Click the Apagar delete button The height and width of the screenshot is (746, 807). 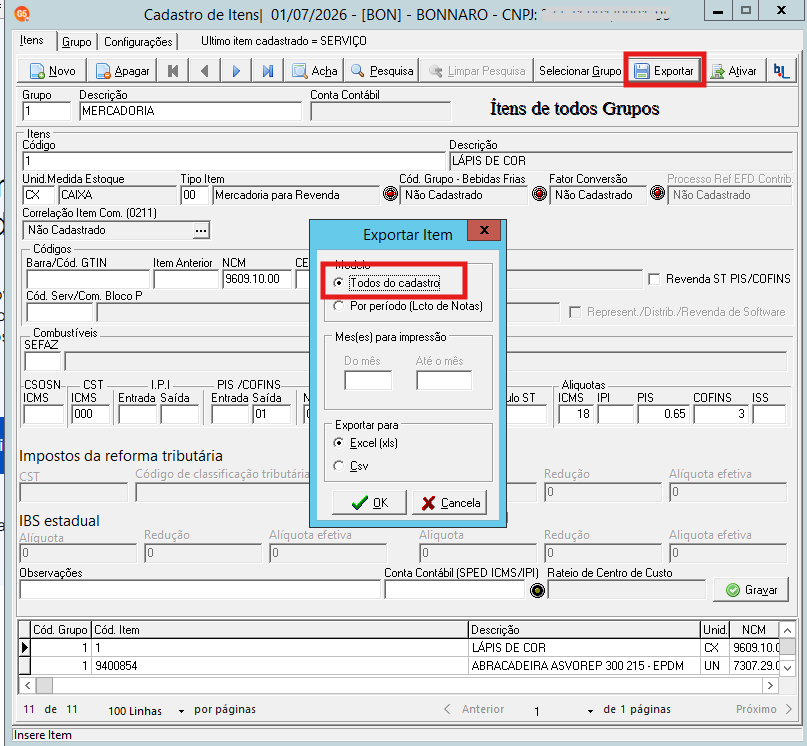[x=122, y=71]
